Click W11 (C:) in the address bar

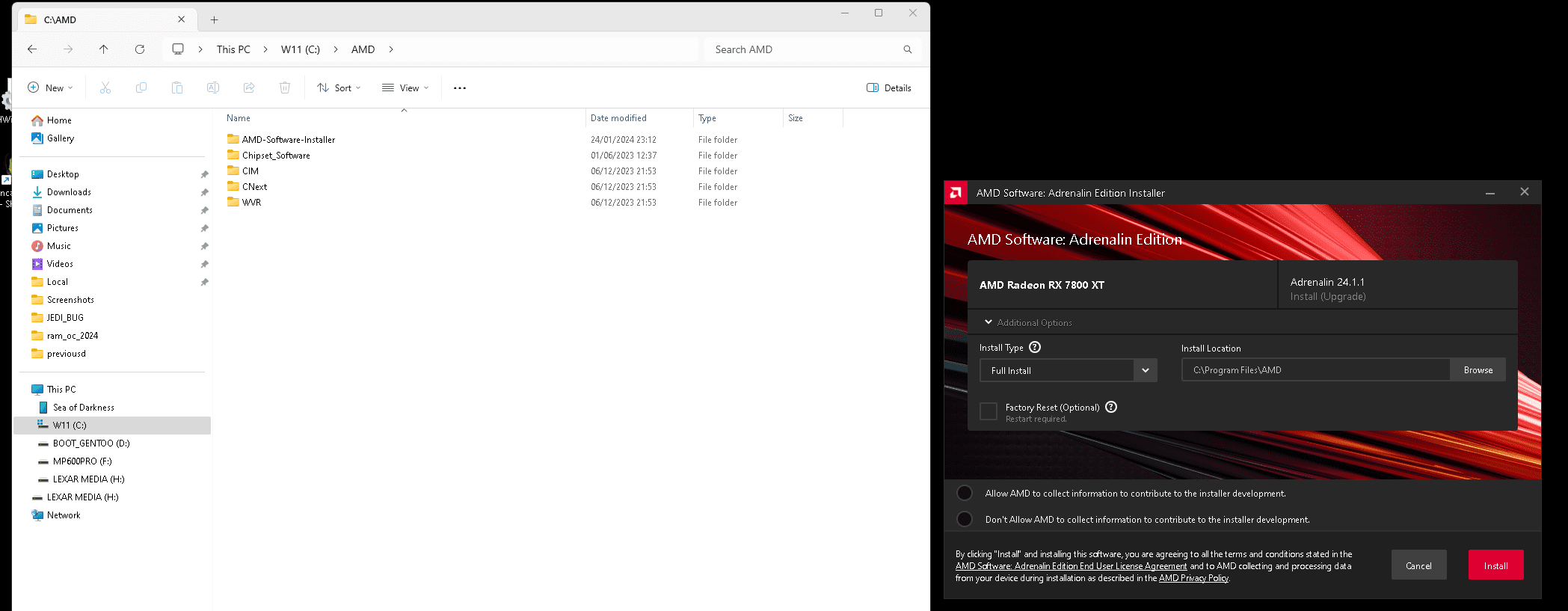[x=301, y=49]
